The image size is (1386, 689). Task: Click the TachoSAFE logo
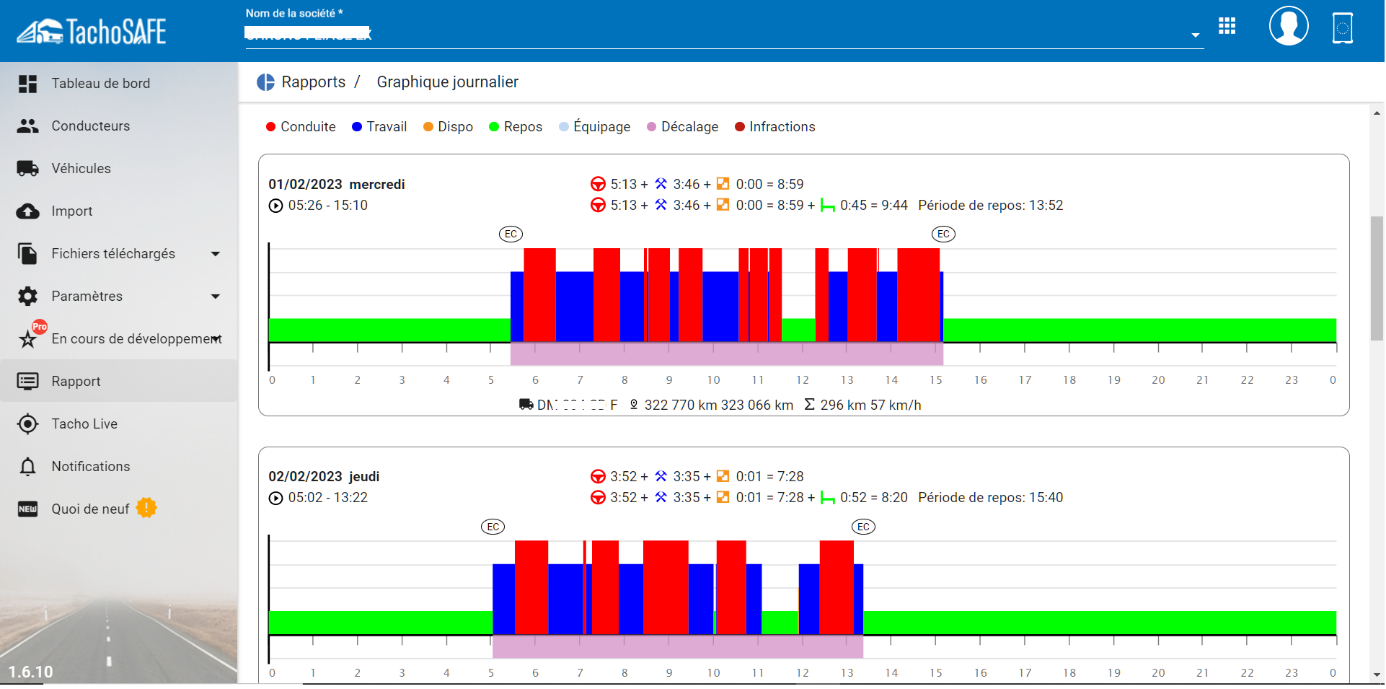pyautogui.click(x=92, y=31)
